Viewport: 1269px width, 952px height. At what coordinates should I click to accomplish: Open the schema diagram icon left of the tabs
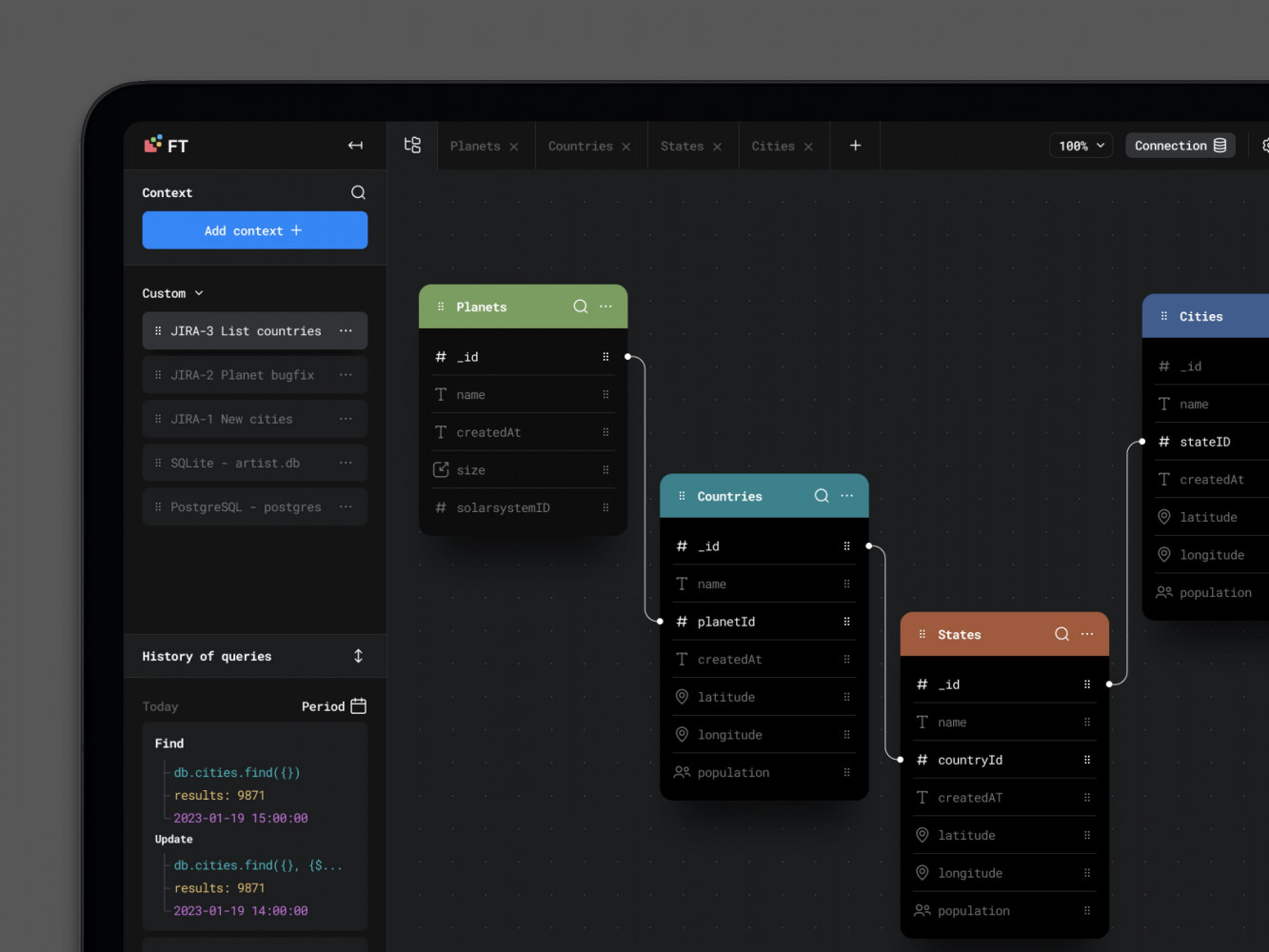(x=412, y=145)
